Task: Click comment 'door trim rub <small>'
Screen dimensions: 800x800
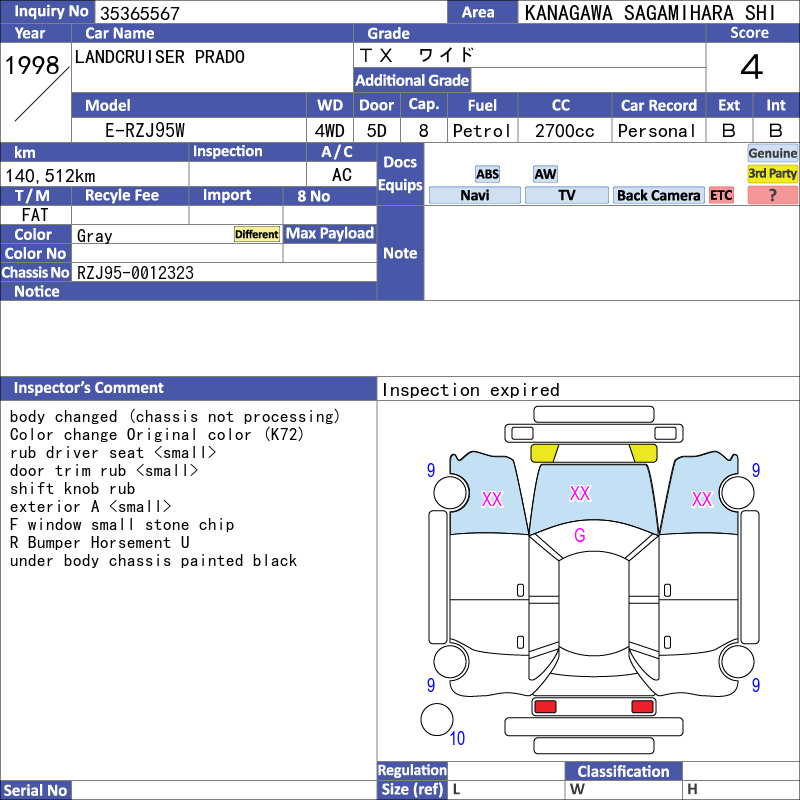Action: point(104,471)
